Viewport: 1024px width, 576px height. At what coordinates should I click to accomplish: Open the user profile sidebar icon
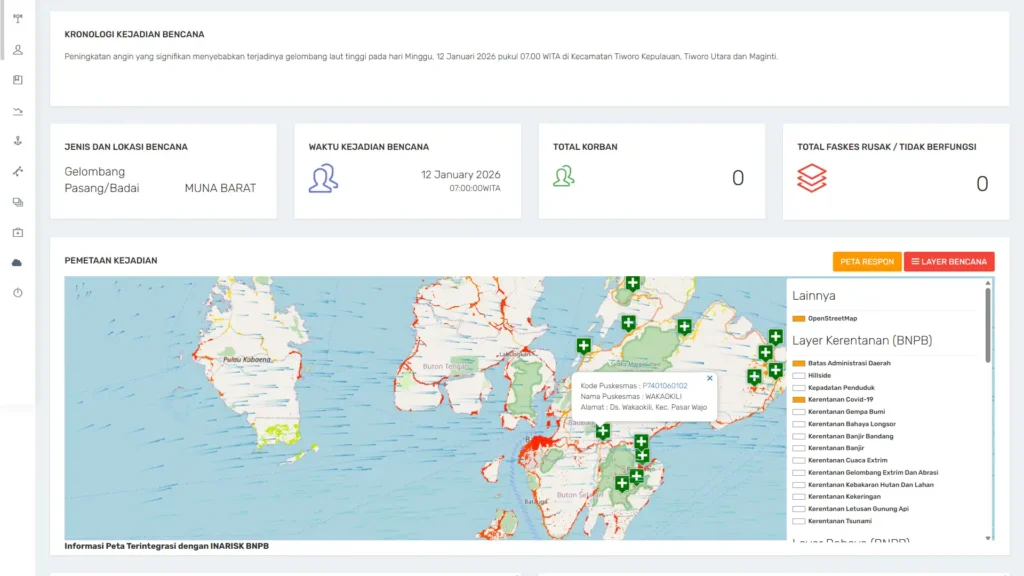tap(17, 49)
